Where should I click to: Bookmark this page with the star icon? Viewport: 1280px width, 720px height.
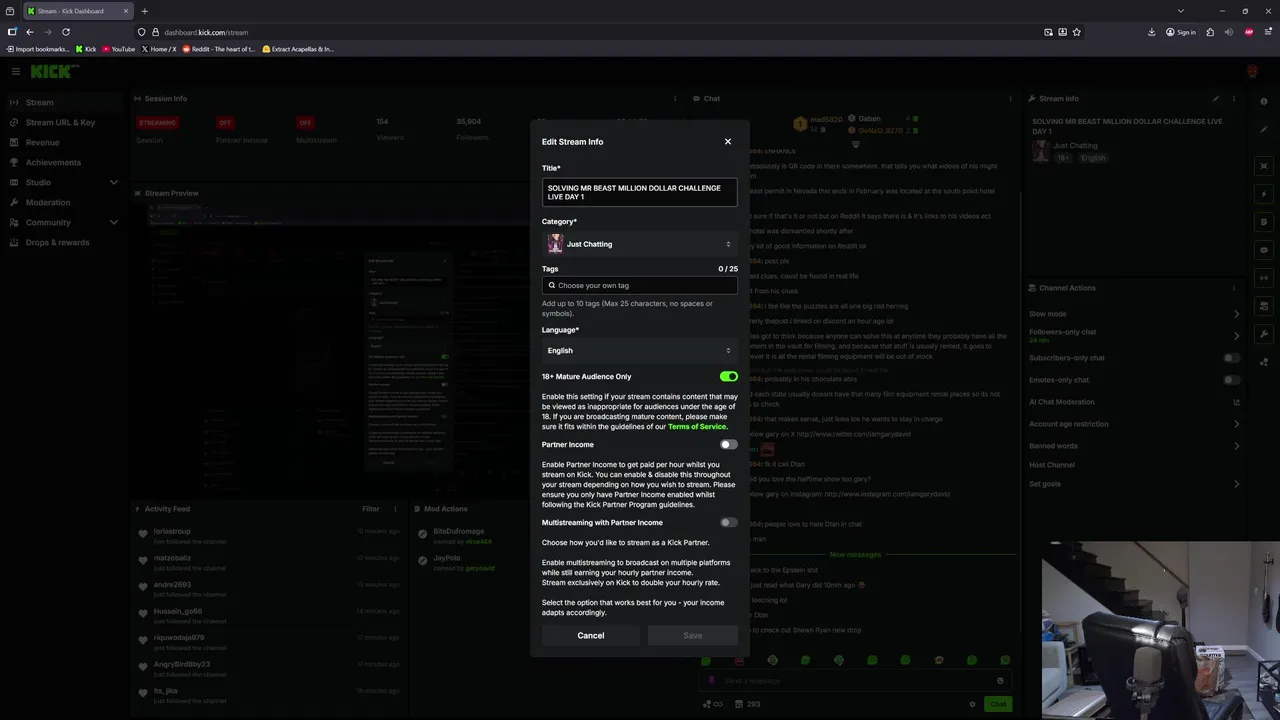click(1077, 32)
